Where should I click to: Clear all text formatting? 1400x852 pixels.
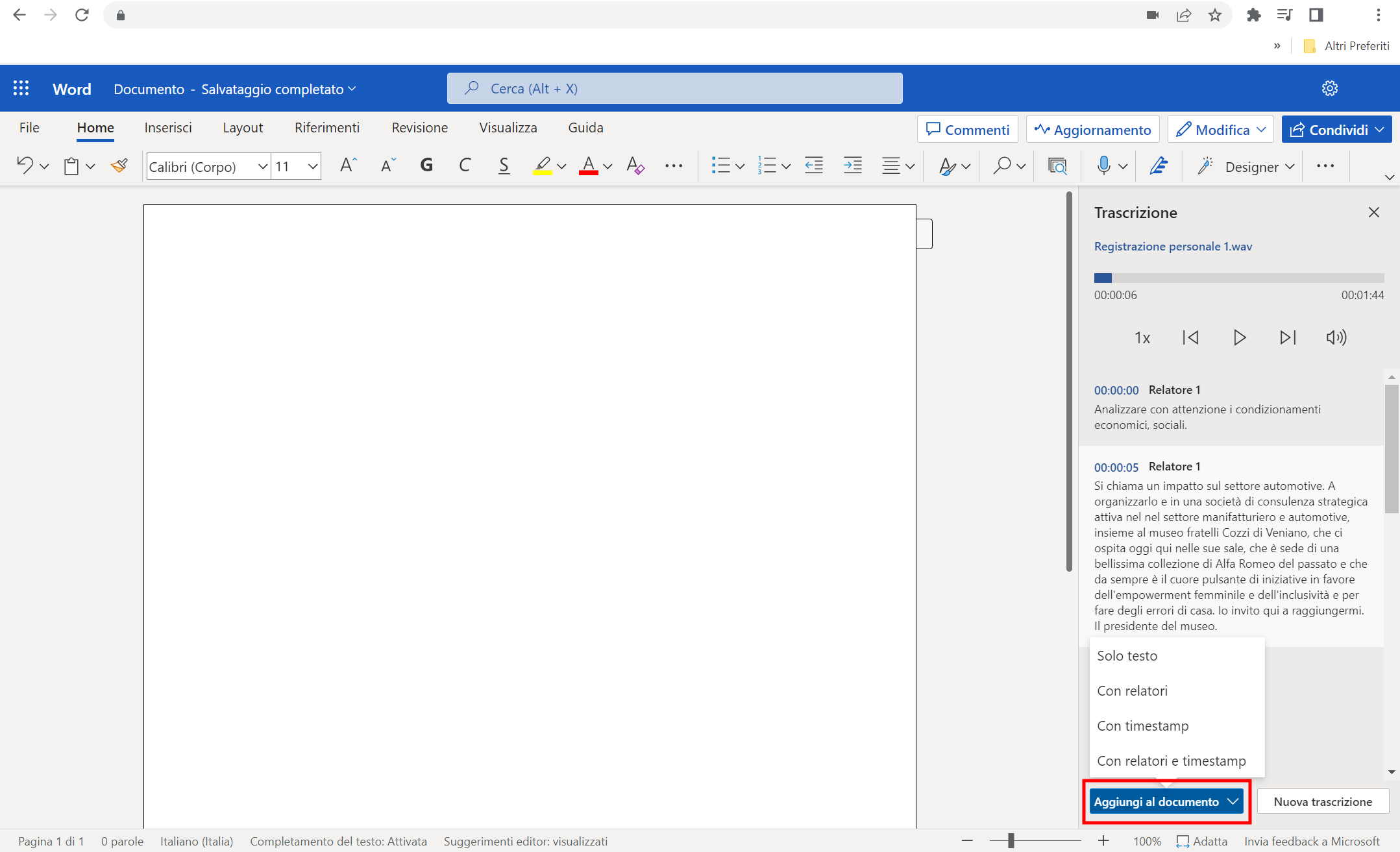(x=635, y=166)
